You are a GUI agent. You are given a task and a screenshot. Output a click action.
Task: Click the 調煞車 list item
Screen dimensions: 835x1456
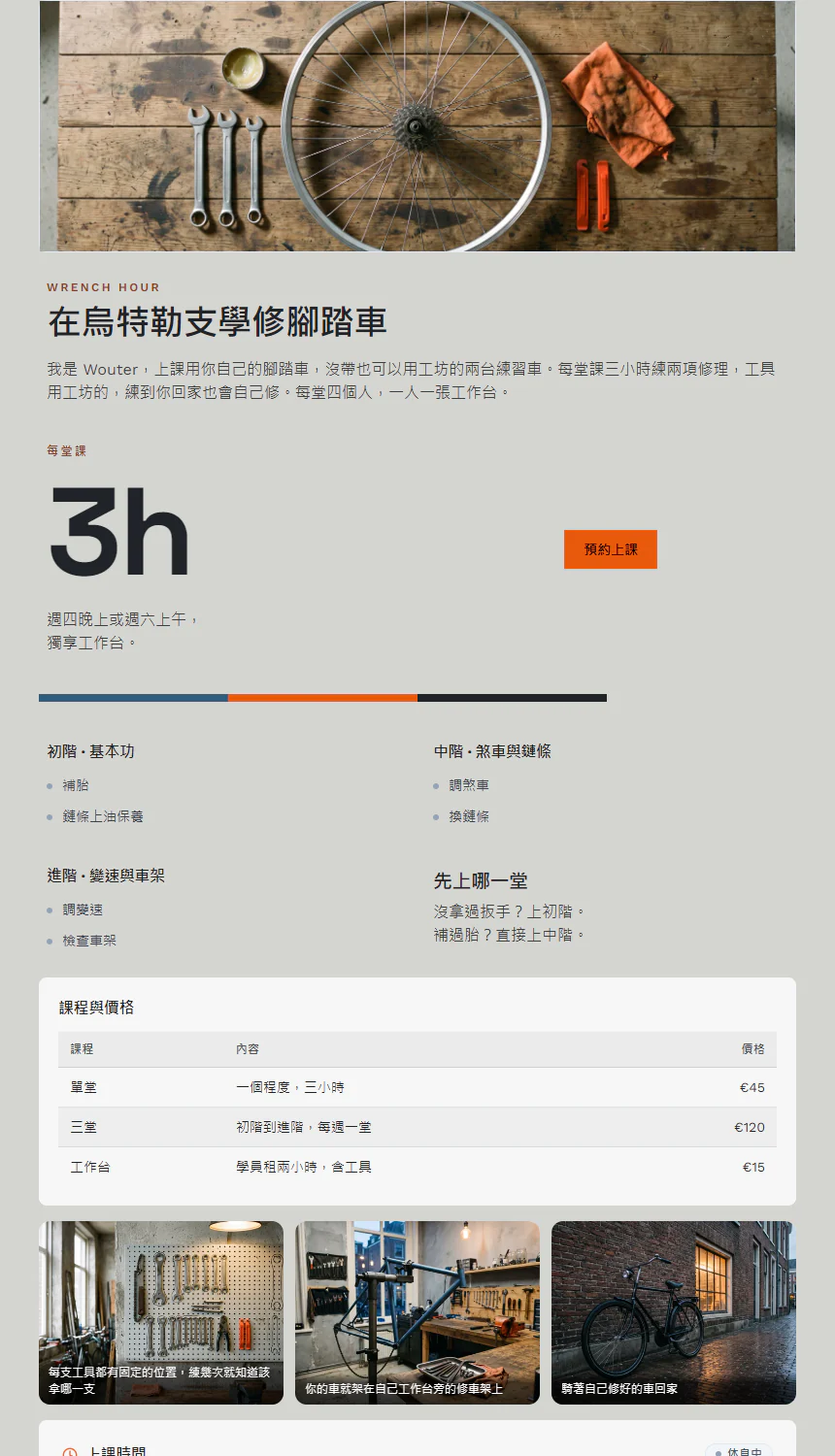click(x=469, y=785)
